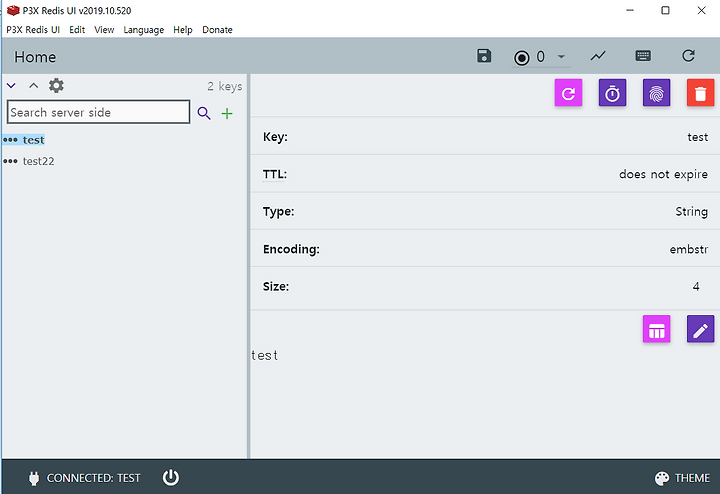Click the String type value
Screen dimensions: 720x494
[692, 212]
